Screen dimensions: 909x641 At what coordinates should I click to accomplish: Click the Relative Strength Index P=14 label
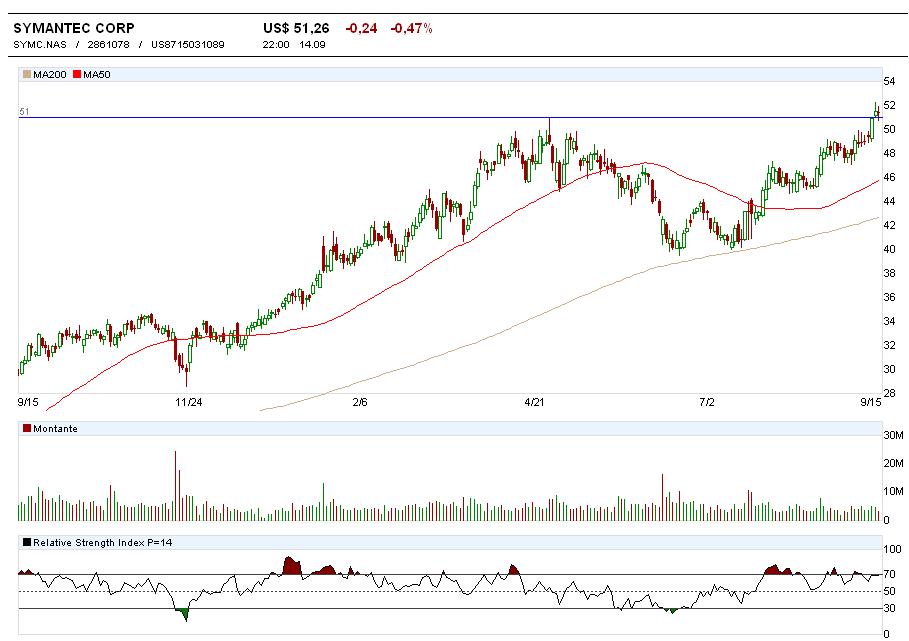[x=103, y=542]
